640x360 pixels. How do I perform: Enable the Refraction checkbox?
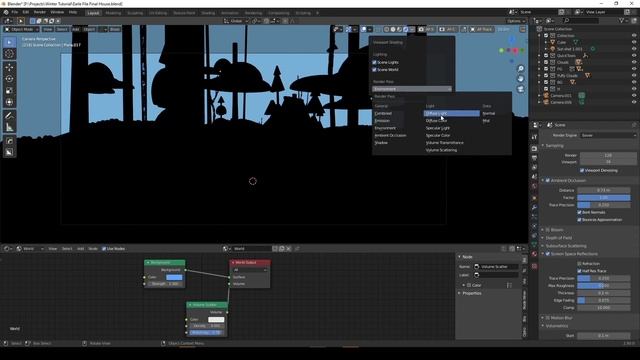pos(580,264)
